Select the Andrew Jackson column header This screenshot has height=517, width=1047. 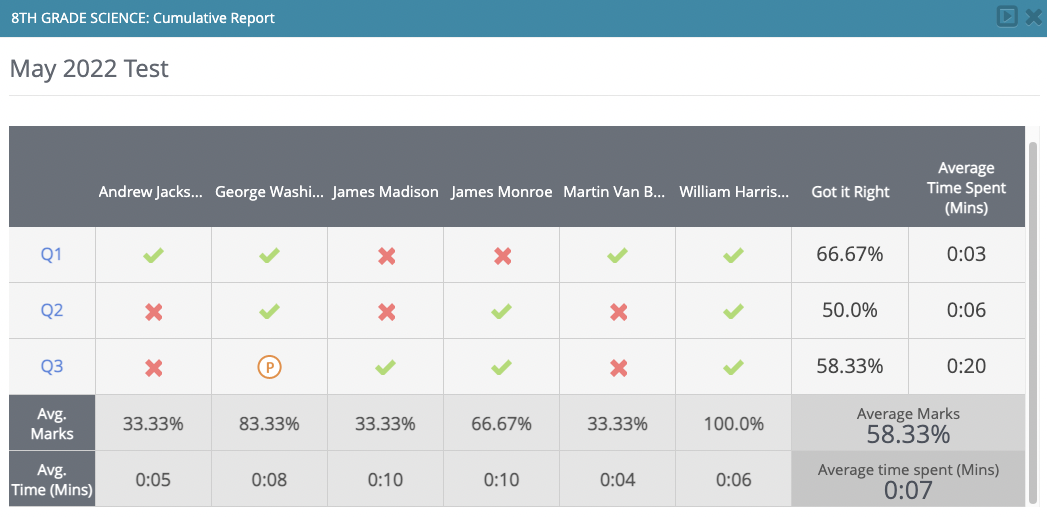pyautogui.click(x=150, y=192)
